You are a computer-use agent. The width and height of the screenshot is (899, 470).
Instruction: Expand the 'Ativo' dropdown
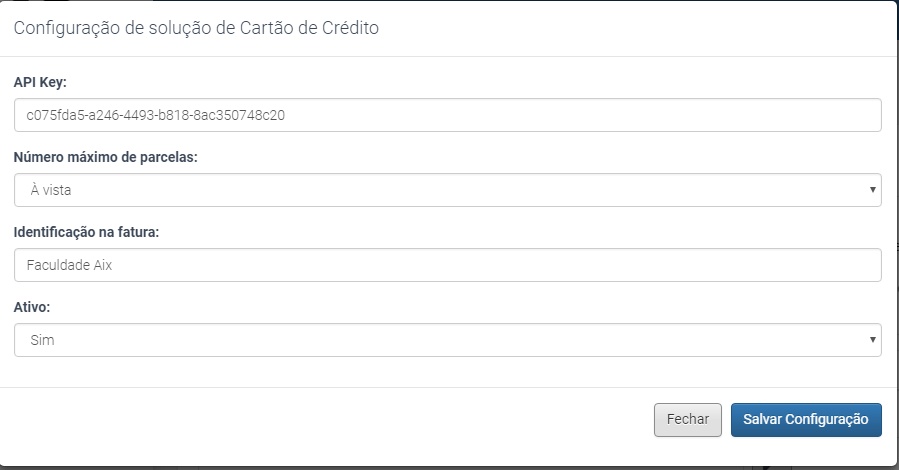pos(447,340)
